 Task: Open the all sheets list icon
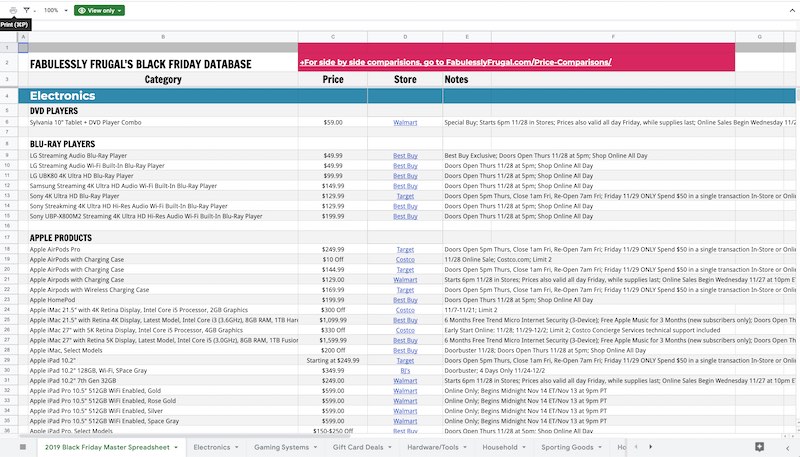point(23,447)
